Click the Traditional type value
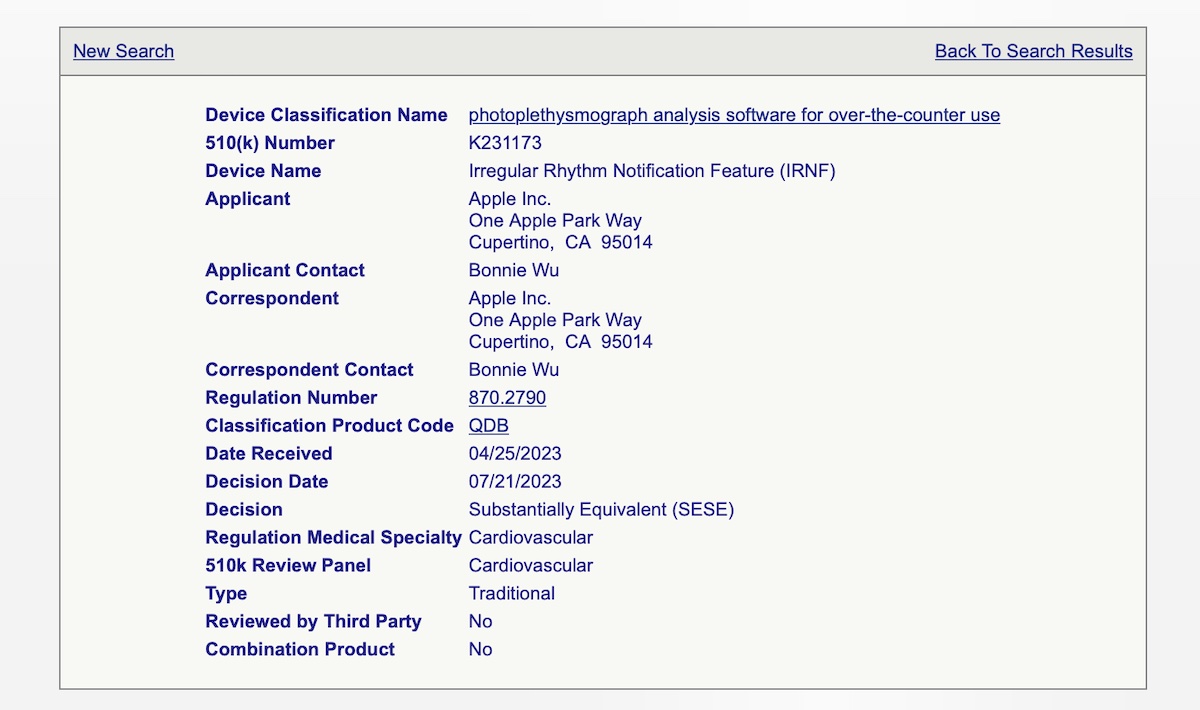This screenshot has width=1200, height=710. 511,594
